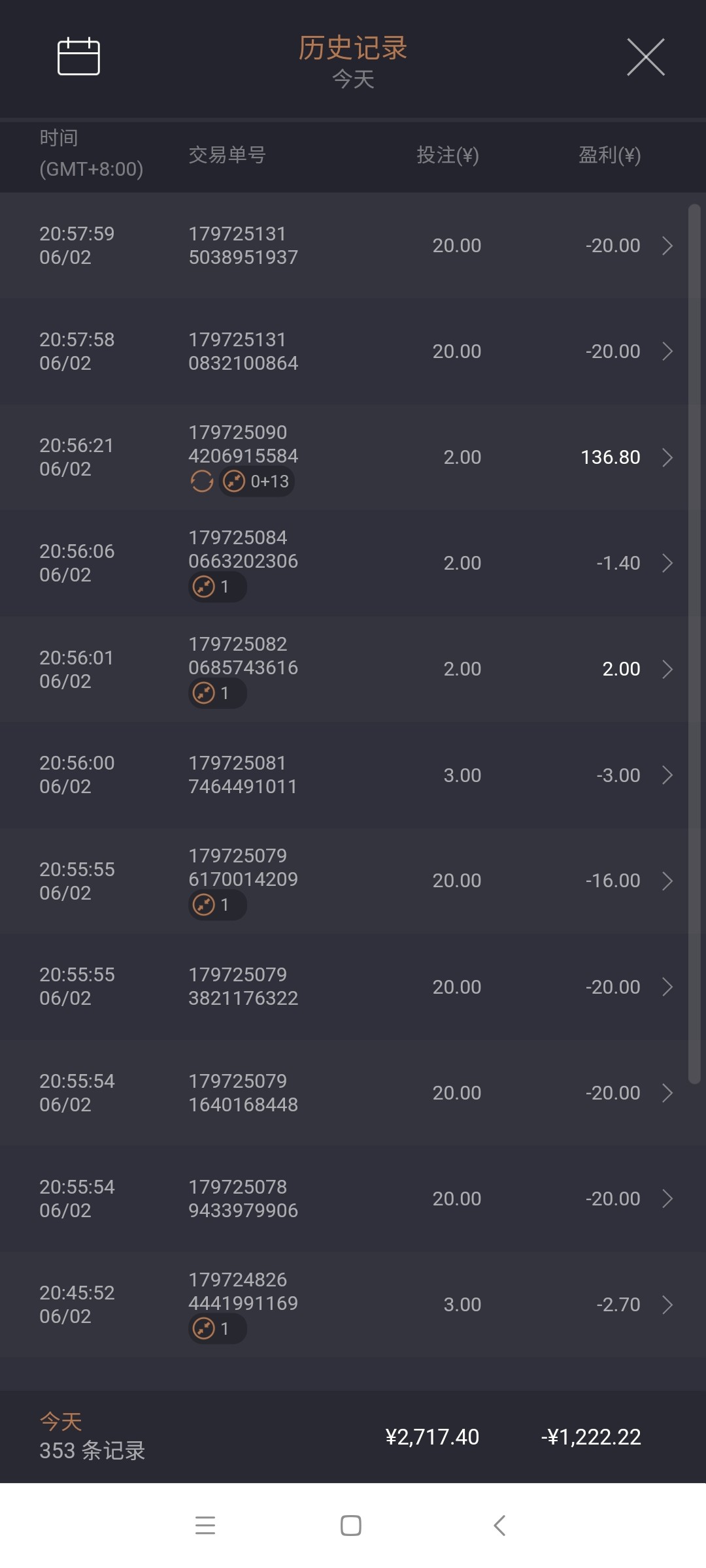This screenshot has height=1568, width=706.
Task: Click the circular refresh icon under order 4206915584
Action: [202, 482]
